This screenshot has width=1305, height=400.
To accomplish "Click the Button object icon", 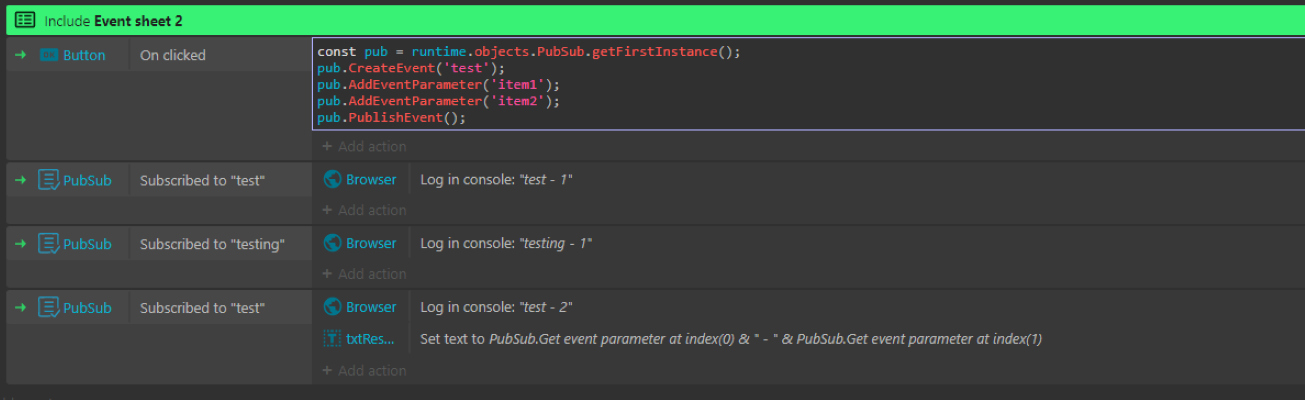I will [49, 56].
